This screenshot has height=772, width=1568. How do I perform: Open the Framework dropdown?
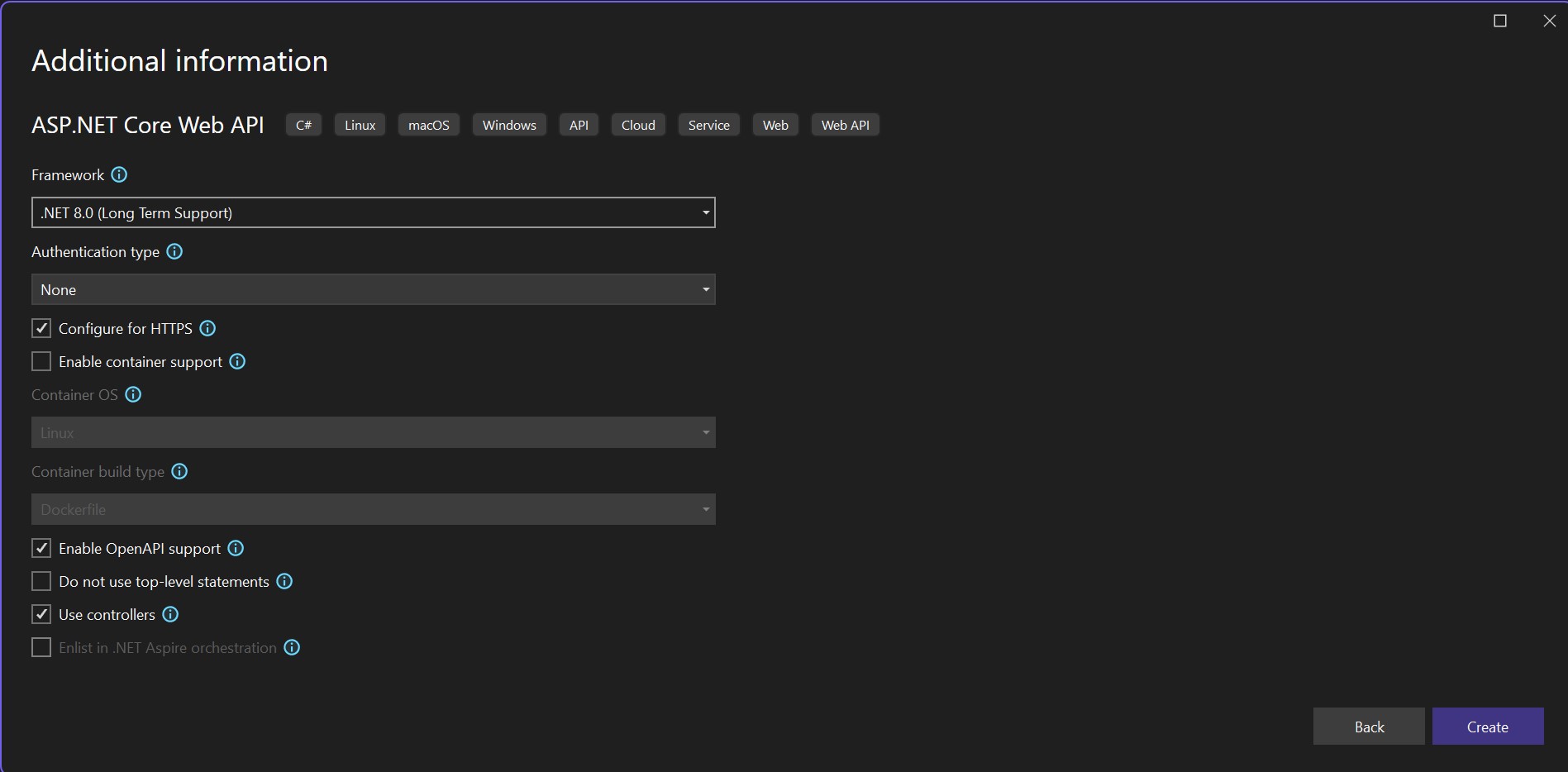(x=373, y=212)
